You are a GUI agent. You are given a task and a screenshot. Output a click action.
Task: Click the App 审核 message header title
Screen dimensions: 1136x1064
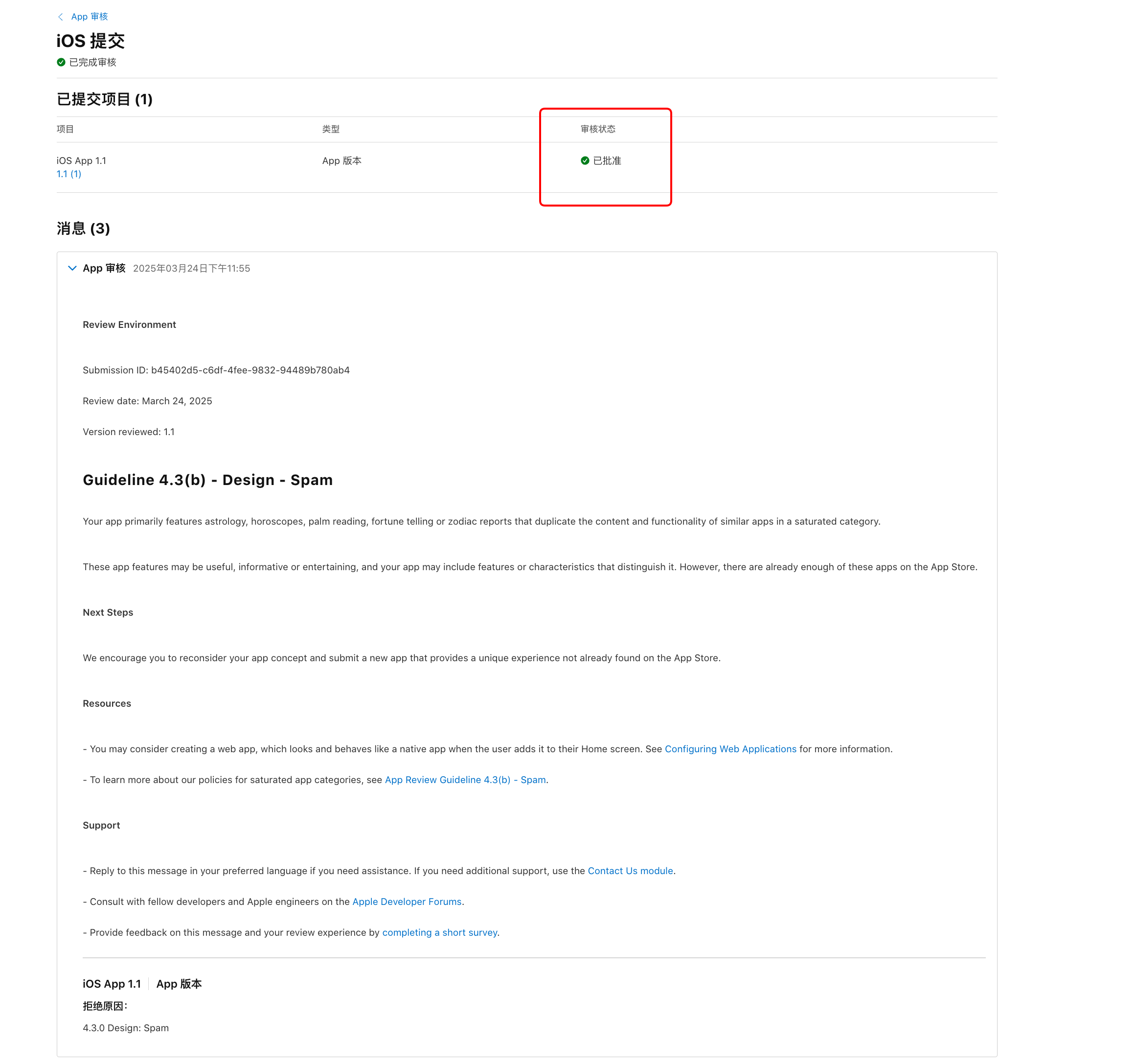point(104,268)
